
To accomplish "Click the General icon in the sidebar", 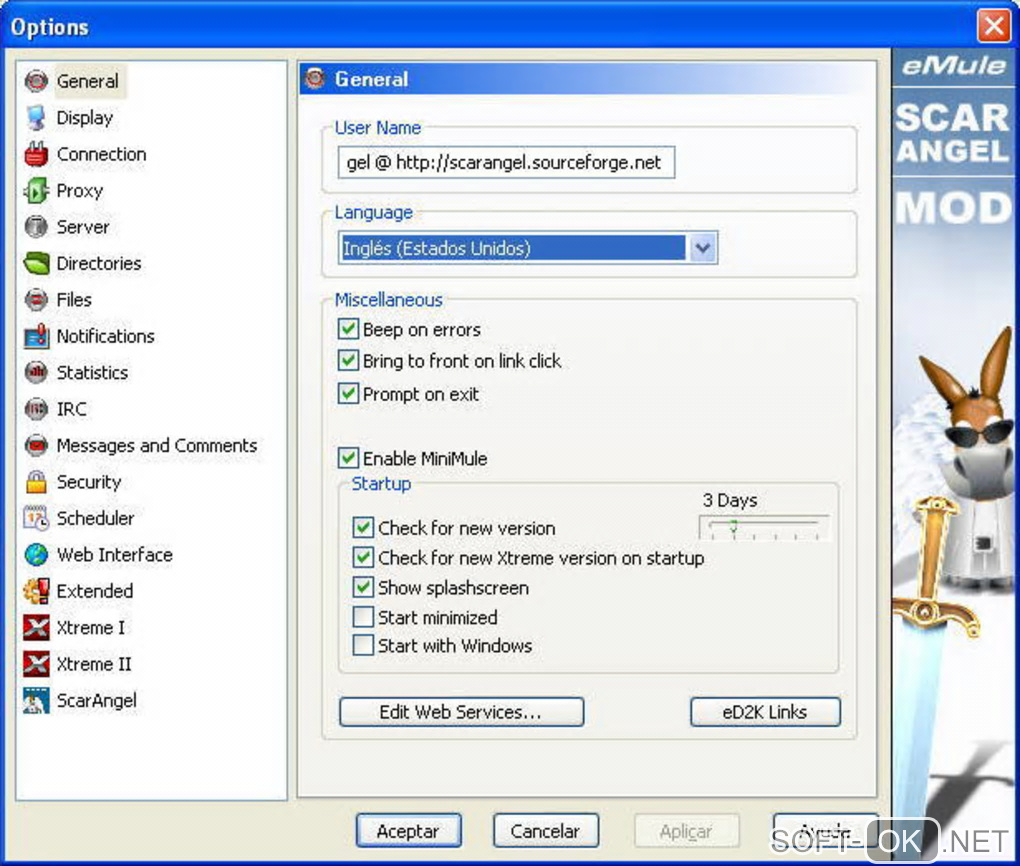I will (x=36, y=81).
